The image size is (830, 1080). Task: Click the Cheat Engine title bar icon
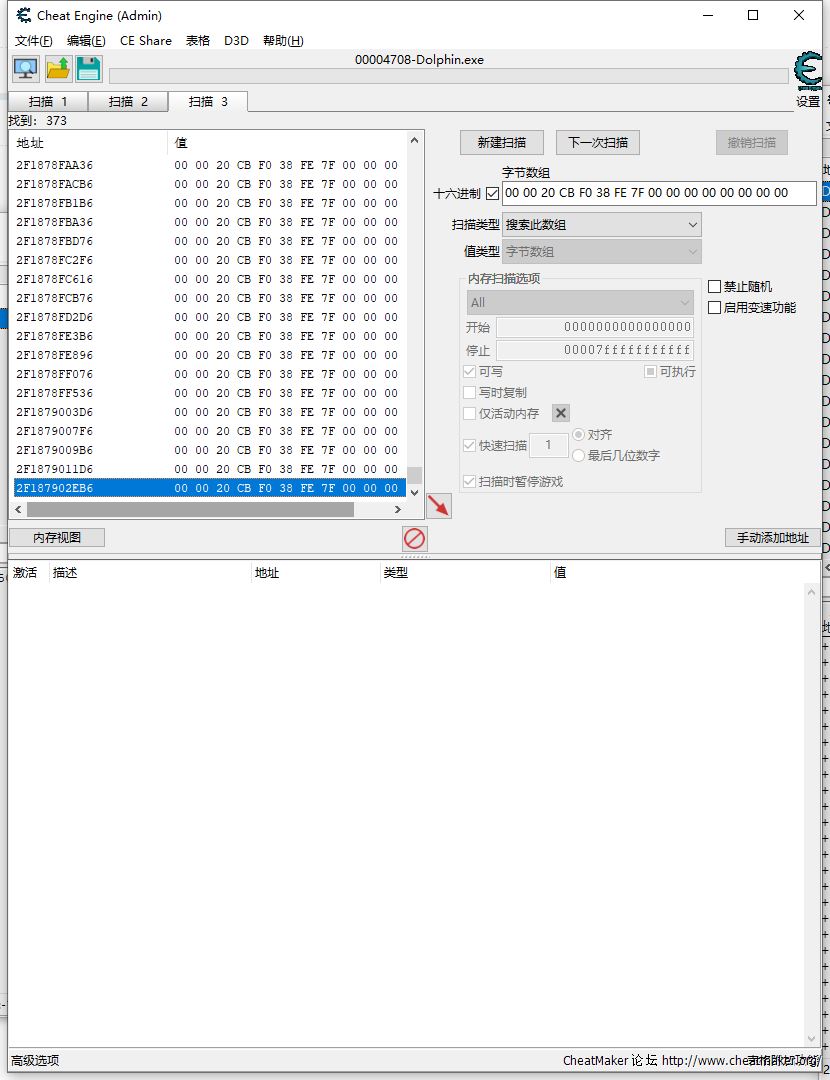pyautogui.click(x=23, y=15)
